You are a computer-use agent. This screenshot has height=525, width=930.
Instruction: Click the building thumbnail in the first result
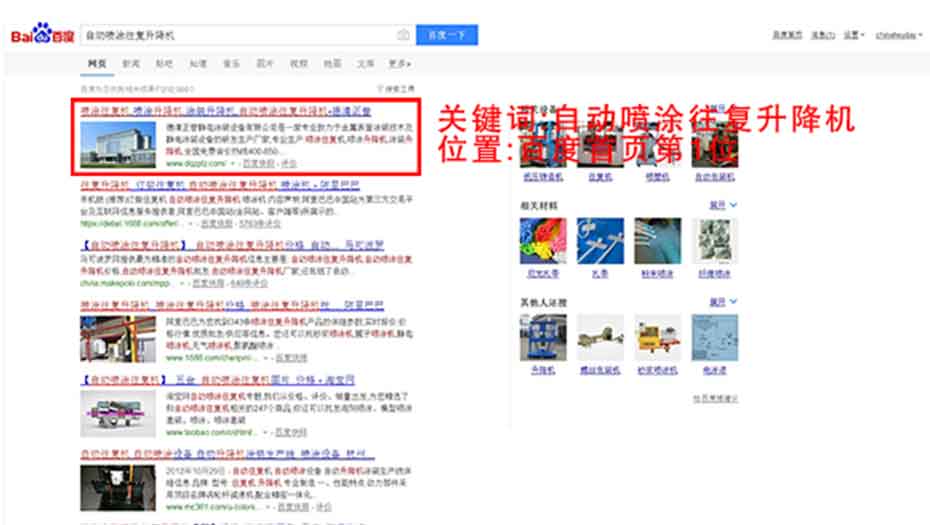click(118, 143)
